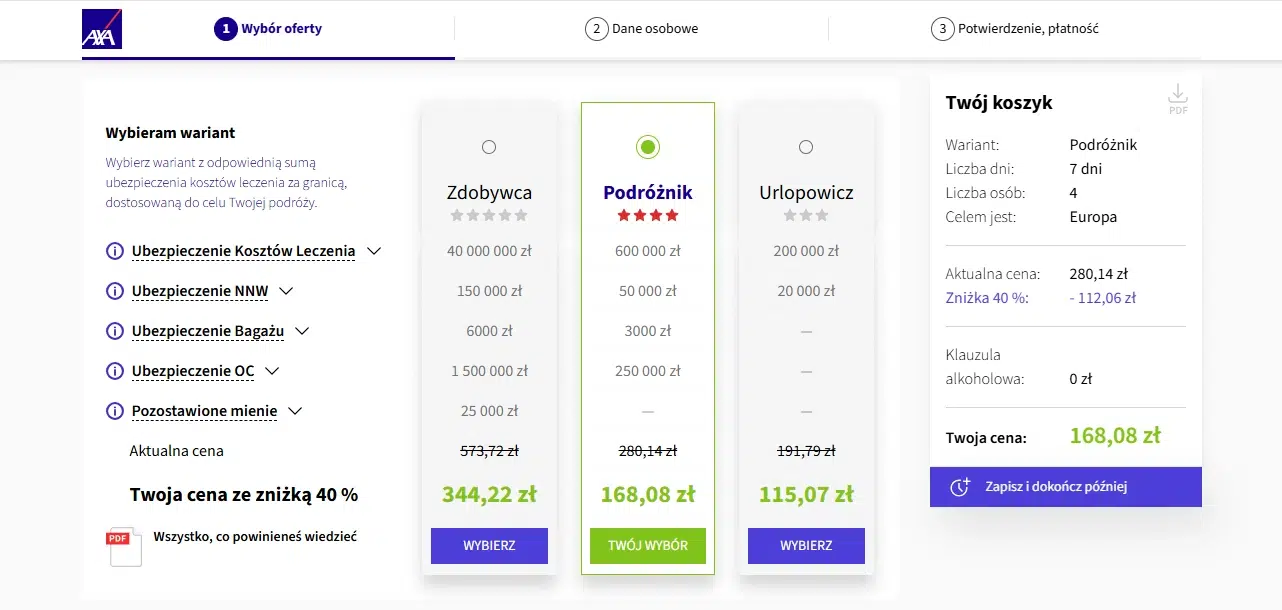Select the Zdobywca variant radio button
Screen dimensions: 1282x610
pos(489,147)
